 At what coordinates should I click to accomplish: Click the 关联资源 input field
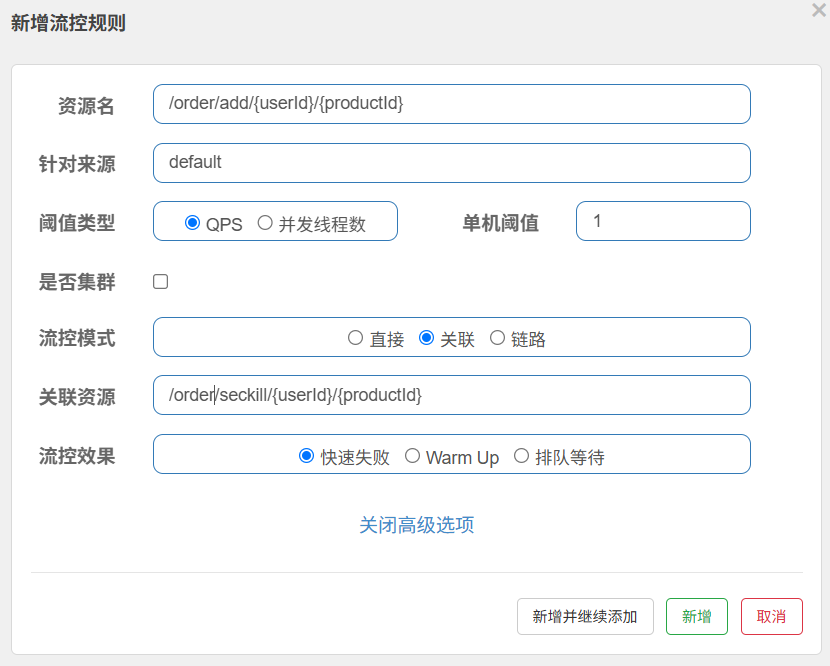(451, 395)
